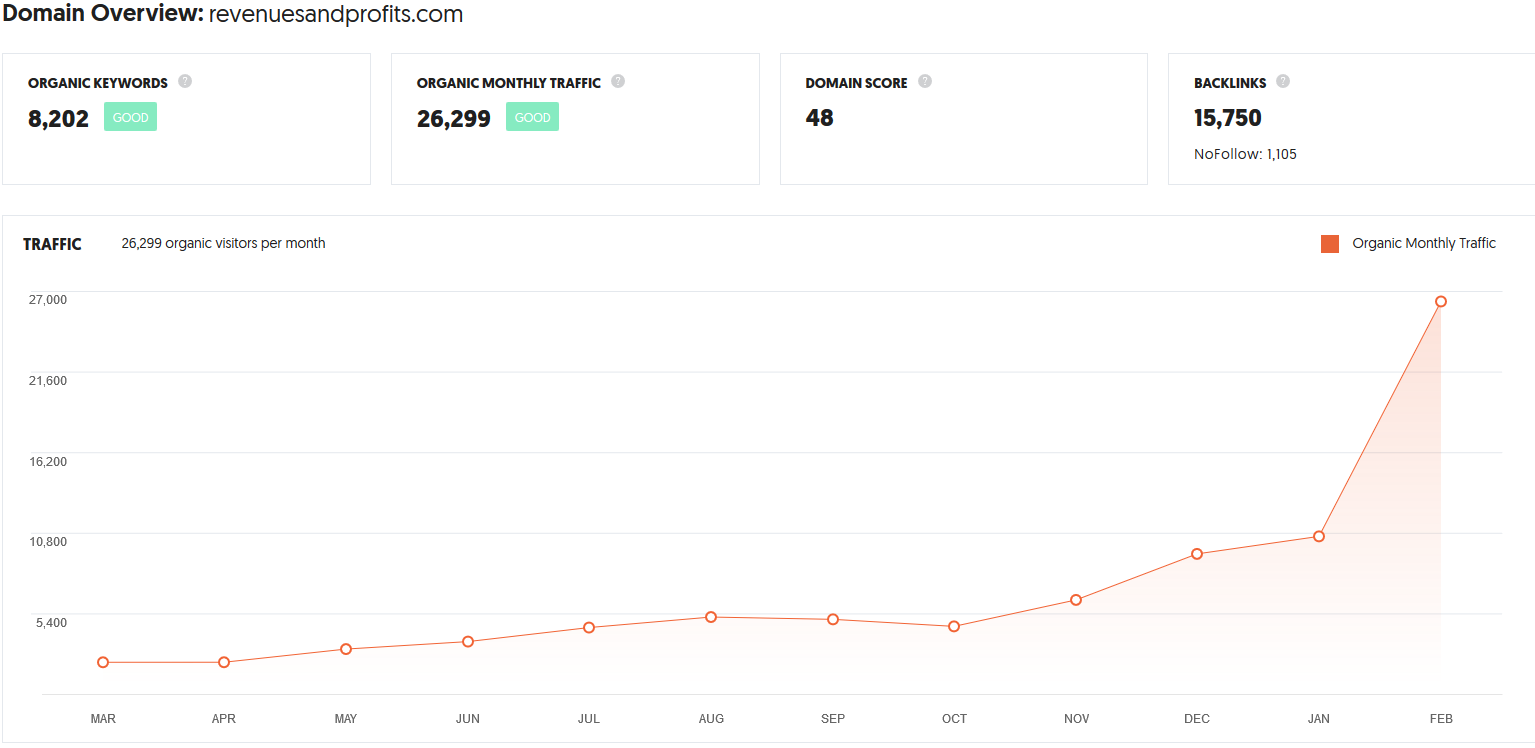Click the Organic Keywords help icon
The height and width of the screenshot is (748, 1535).
pyautogui.click(x=185, y=81)
